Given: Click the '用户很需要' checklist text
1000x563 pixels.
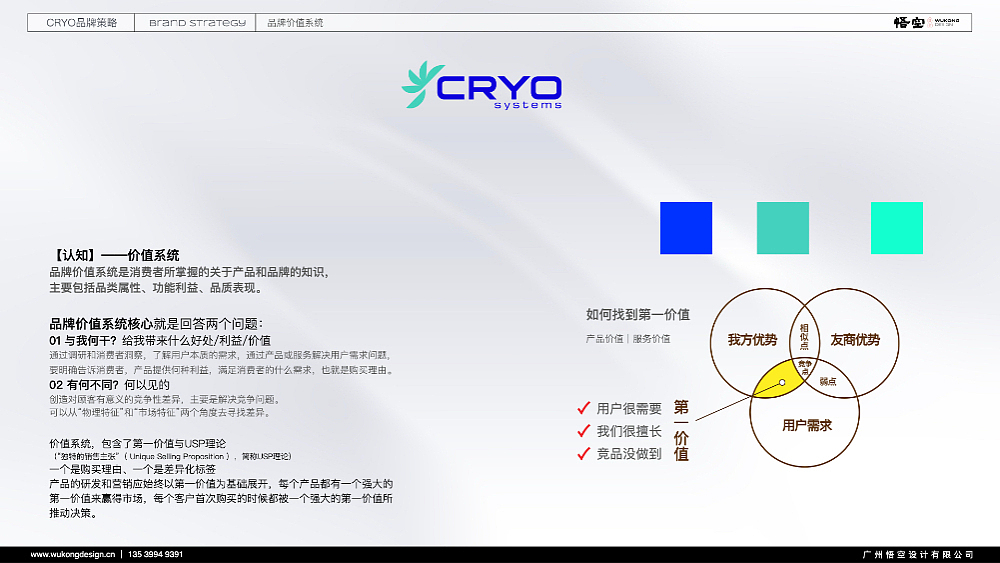Looking at the screenshot, I should coord(629,408).
